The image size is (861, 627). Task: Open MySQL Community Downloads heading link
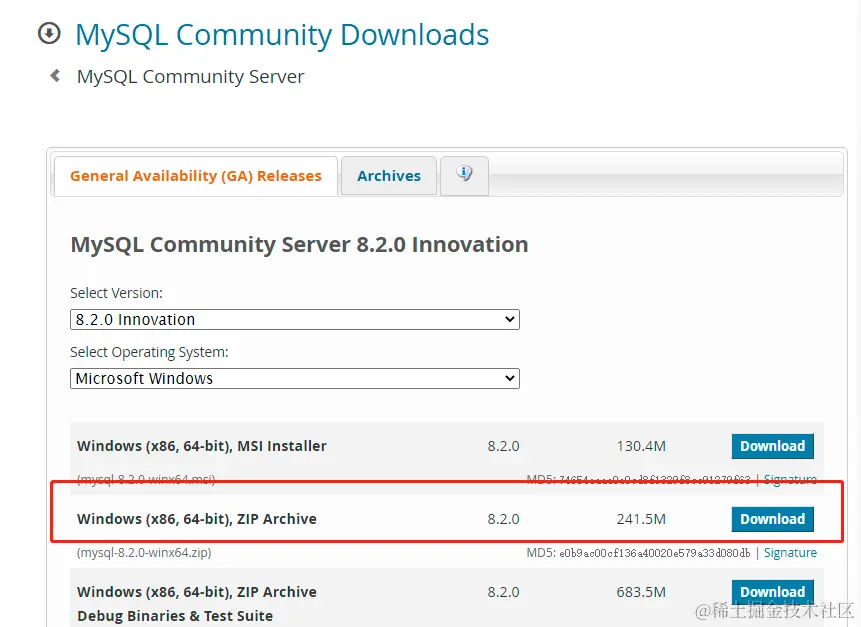coord(282,35)
